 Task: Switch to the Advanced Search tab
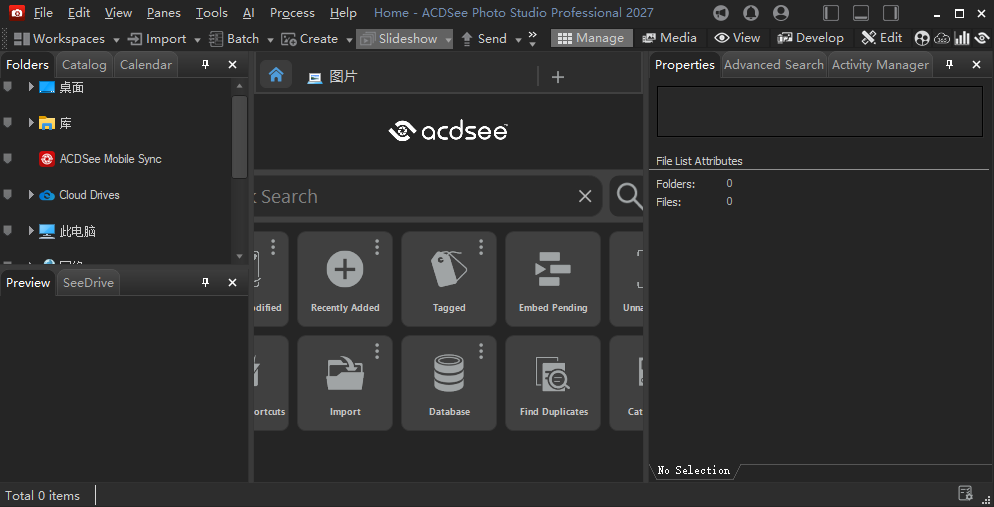tap(773, 65)
